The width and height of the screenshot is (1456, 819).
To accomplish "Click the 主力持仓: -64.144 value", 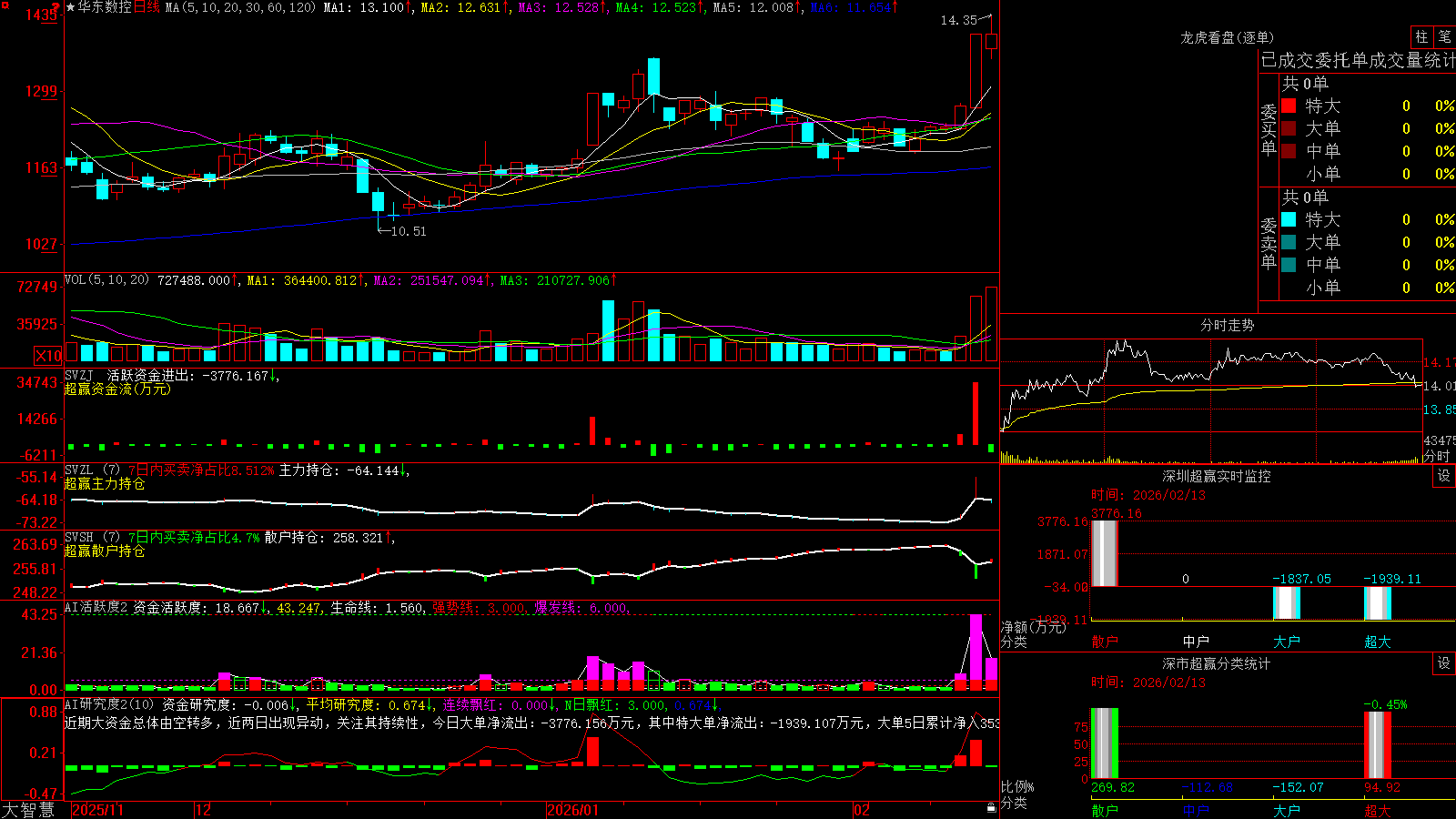I will click(x=339, y=470).
